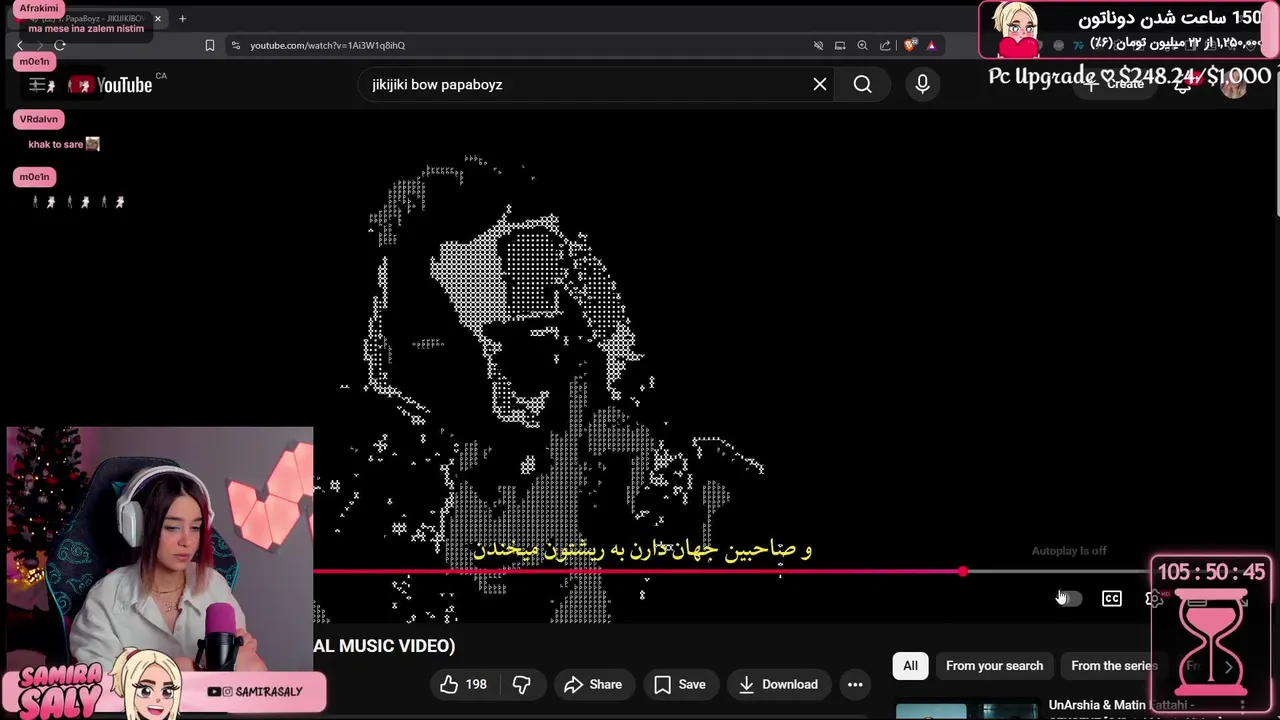Select the 'From the series' chip
The width and height of the screenshot is (1280, 720).
1113,666
